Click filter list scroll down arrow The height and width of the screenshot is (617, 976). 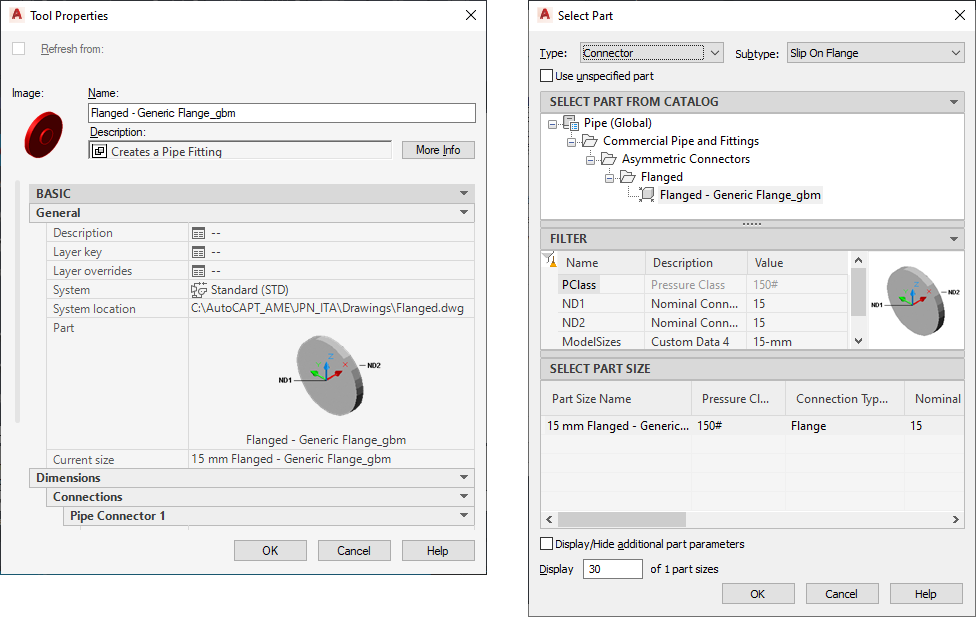(858, 341)
